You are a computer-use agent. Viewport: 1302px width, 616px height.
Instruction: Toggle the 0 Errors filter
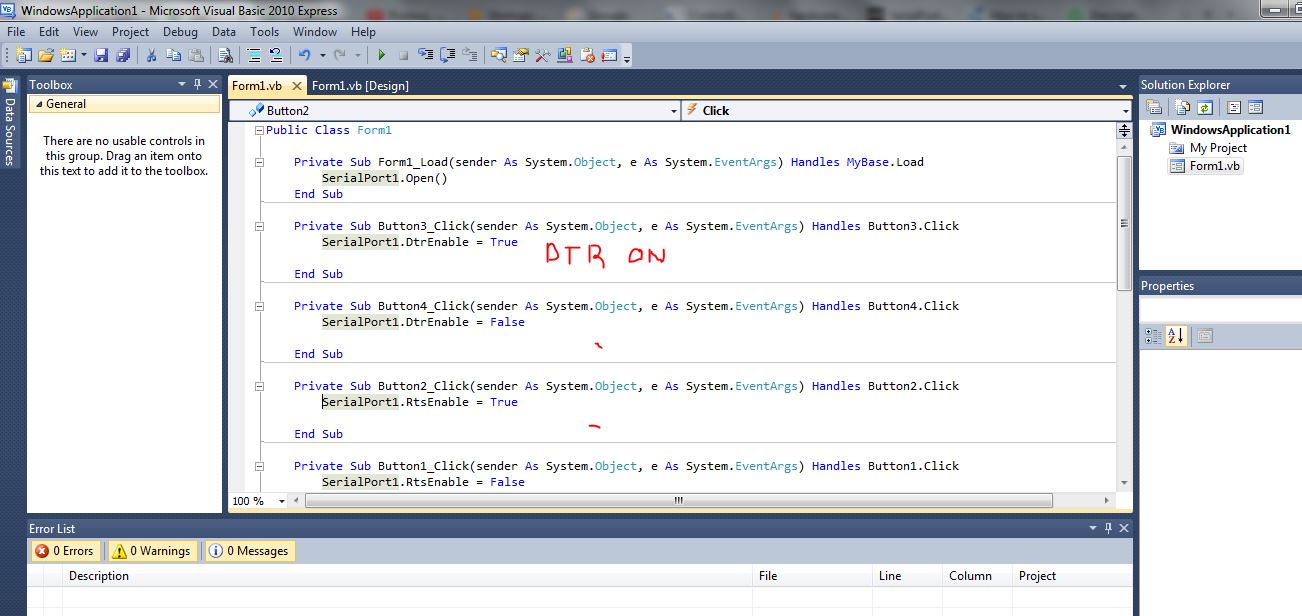[64, 551]
